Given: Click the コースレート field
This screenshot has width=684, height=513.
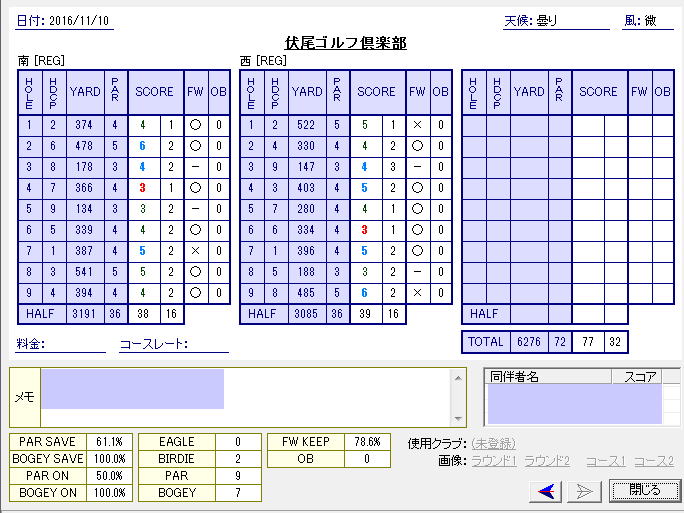Looking at the screenshot, I should click(174, 344).
